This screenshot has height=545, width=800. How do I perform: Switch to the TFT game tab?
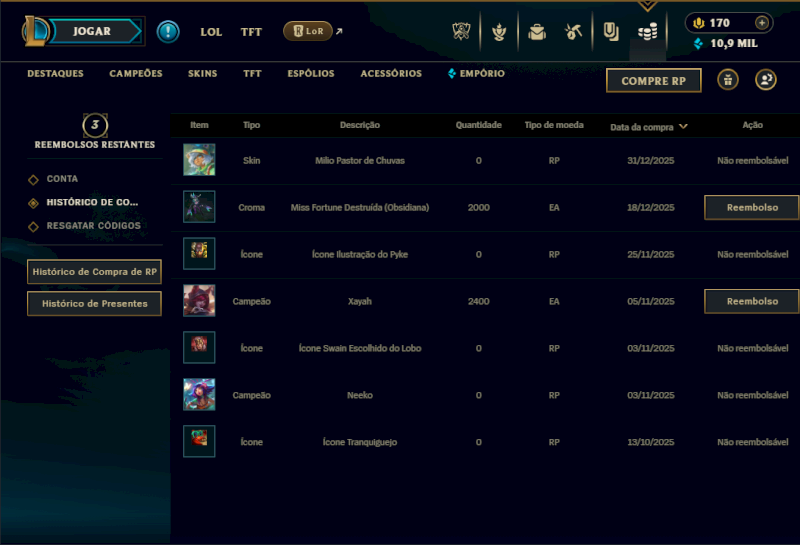[x=251, y=32]
